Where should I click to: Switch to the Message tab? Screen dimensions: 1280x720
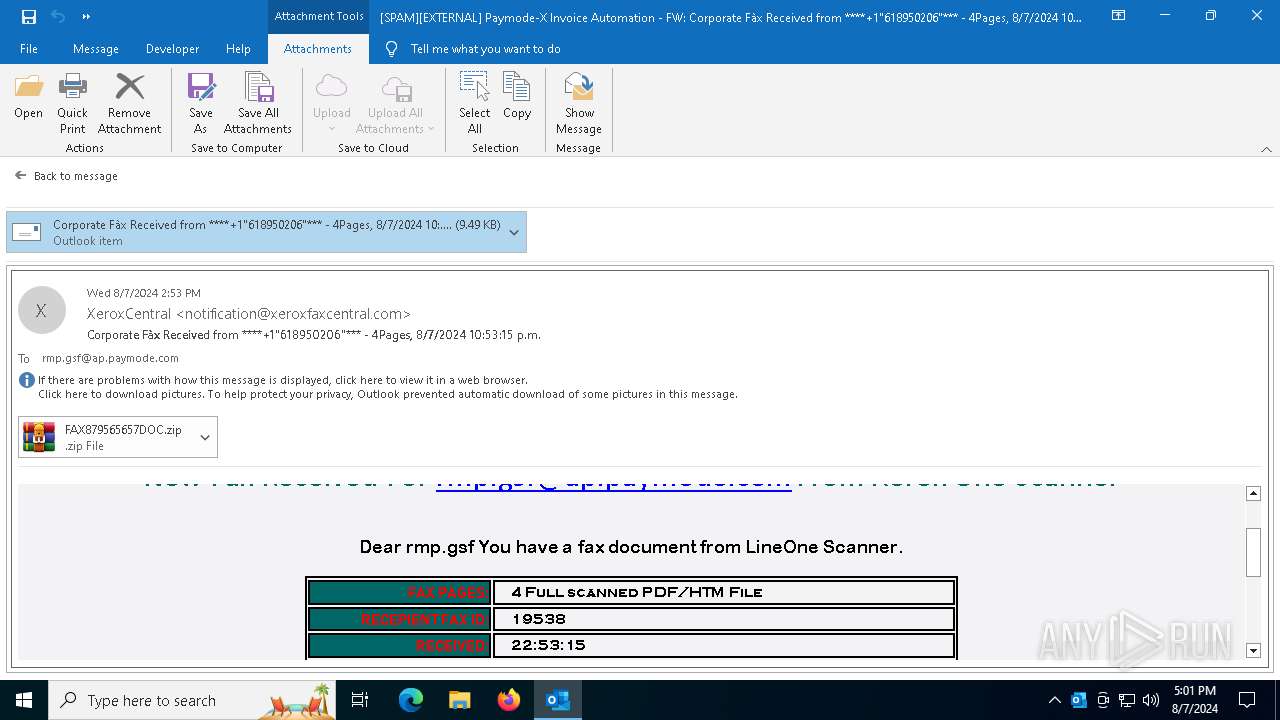(x=96, y=49)
